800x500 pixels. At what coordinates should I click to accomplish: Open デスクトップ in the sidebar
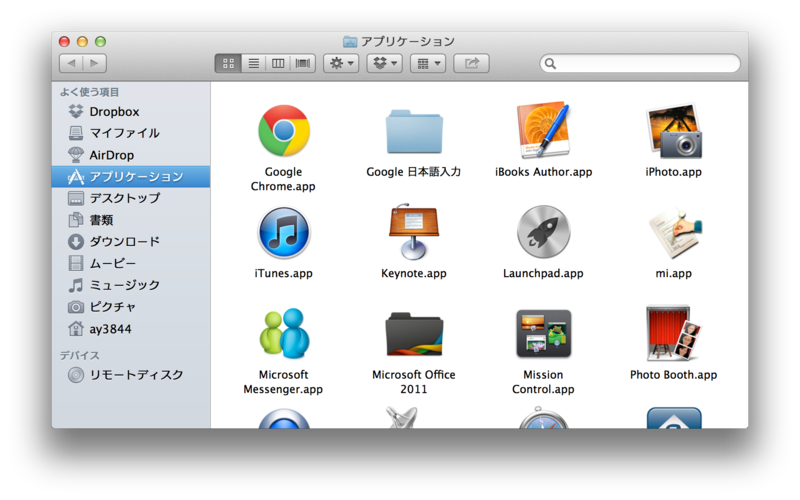[131, 198]
